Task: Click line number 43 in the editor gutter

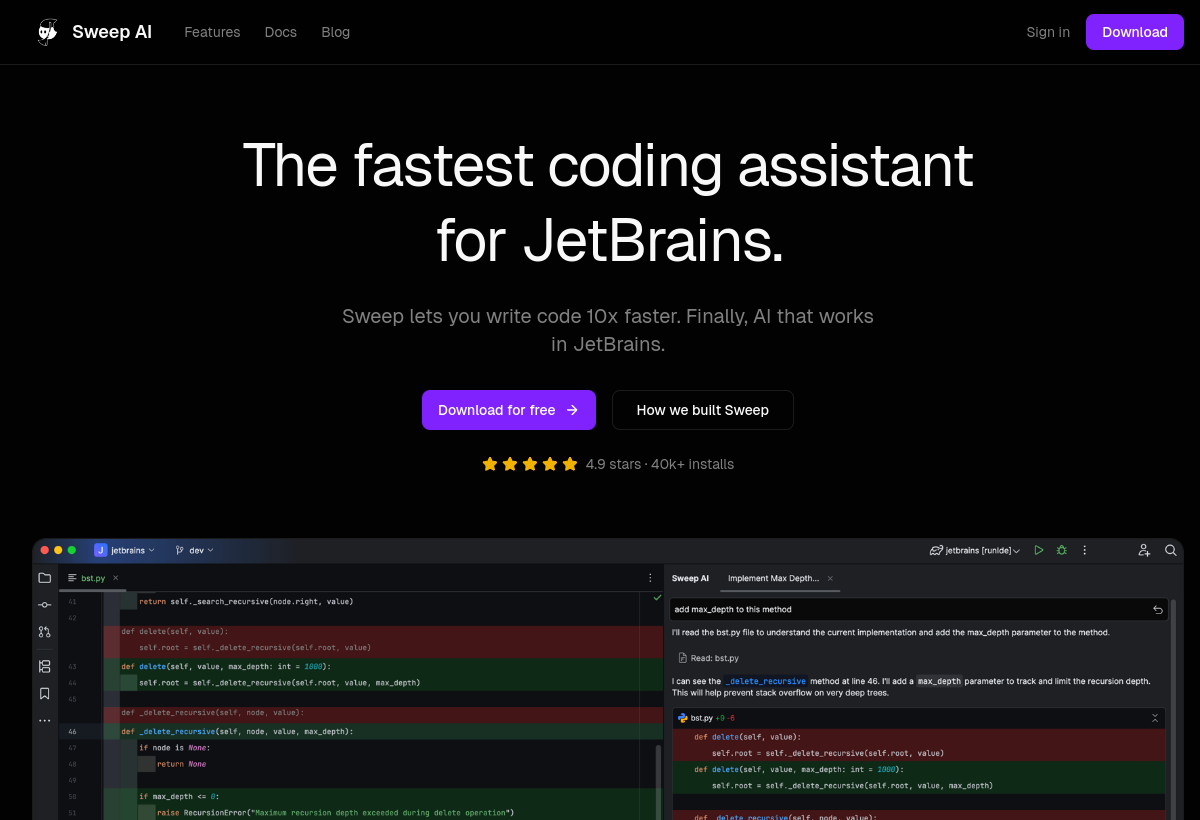Action: tap(73, 666)
